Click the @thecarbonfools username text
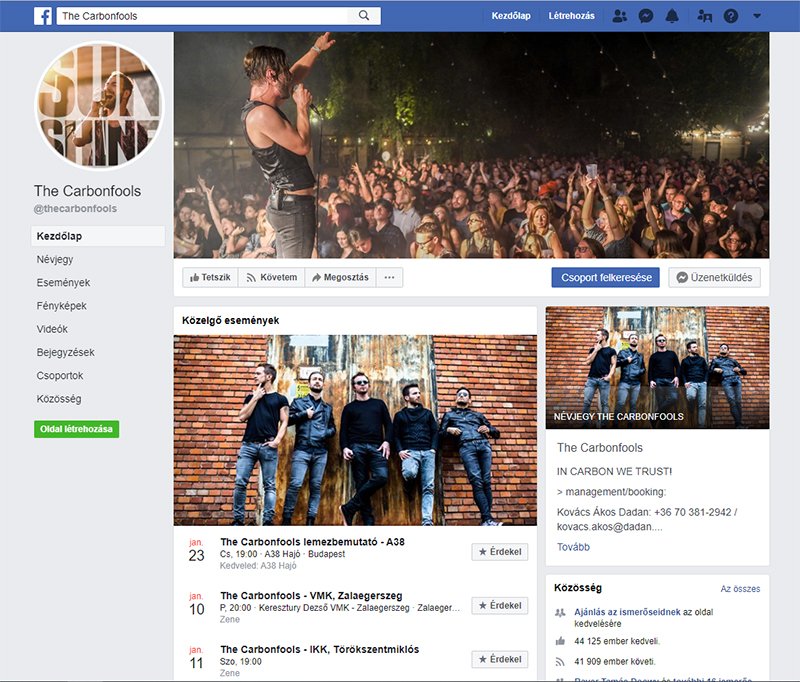Image resolution: width=800 pixels, height=682 pixels. coord(75,209)
